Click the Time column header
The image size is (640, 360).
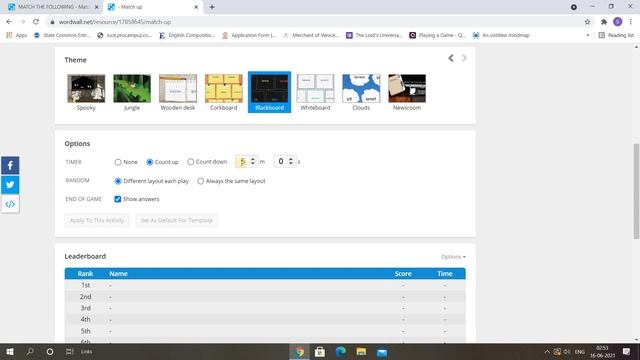[x=444, y=274]
